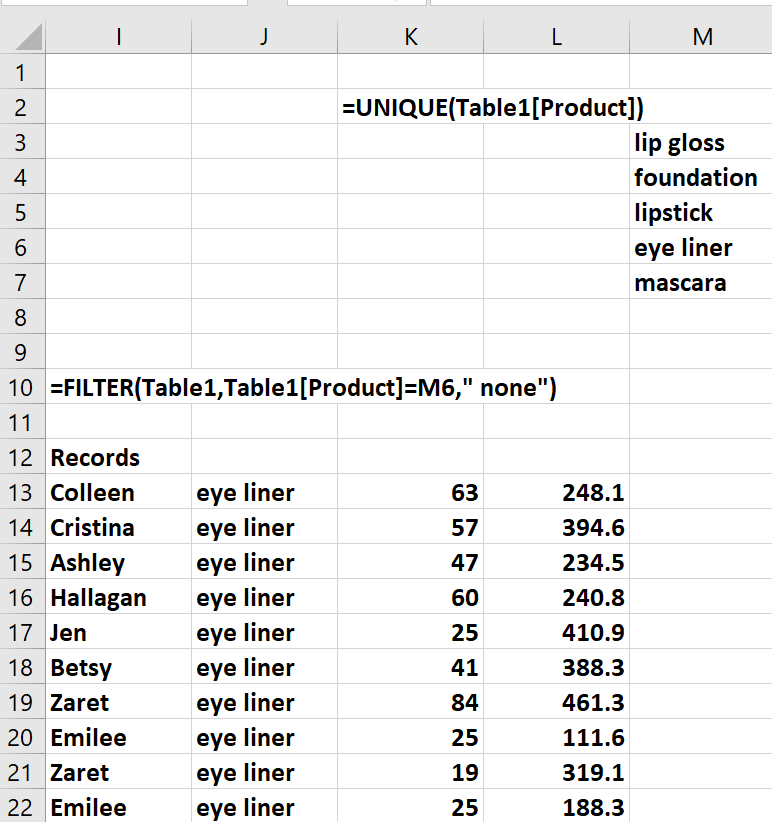Image resolution: width=772 pixels, height=822 pixels.
Task: Select the cell containing "Hallagan"
Action: click(x=118, y=598)
